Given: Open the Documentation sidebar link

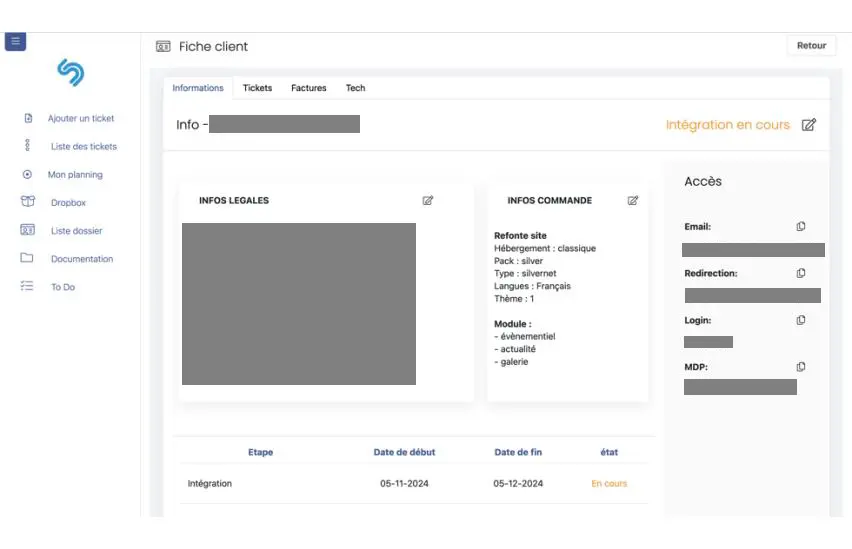Looking at the screenshot, I should (x=82, y=259).
